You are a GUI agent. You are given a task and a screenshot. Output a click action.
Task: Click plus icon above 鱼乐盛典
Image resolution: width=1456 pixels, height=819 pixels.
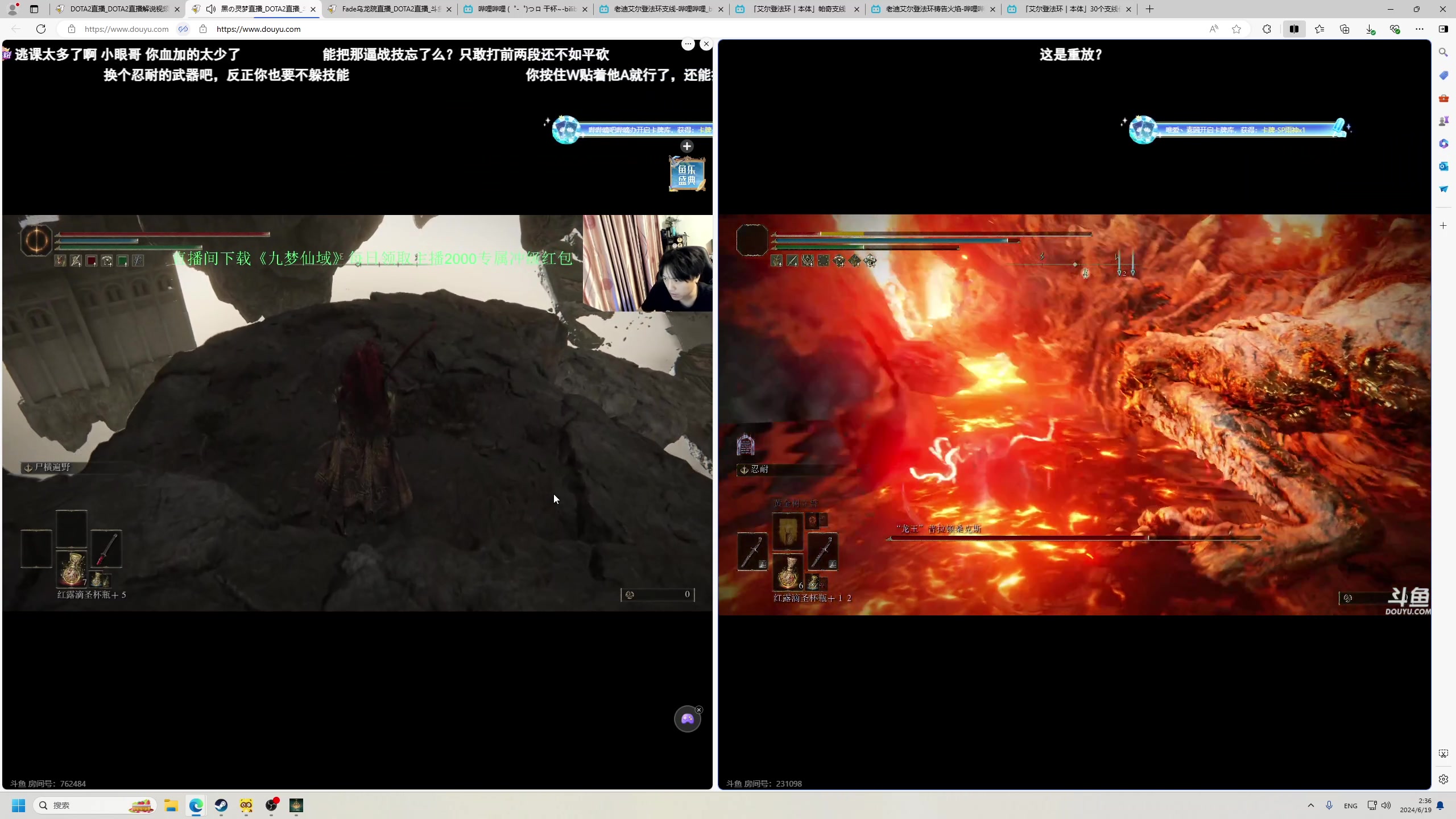click(687, 146)
